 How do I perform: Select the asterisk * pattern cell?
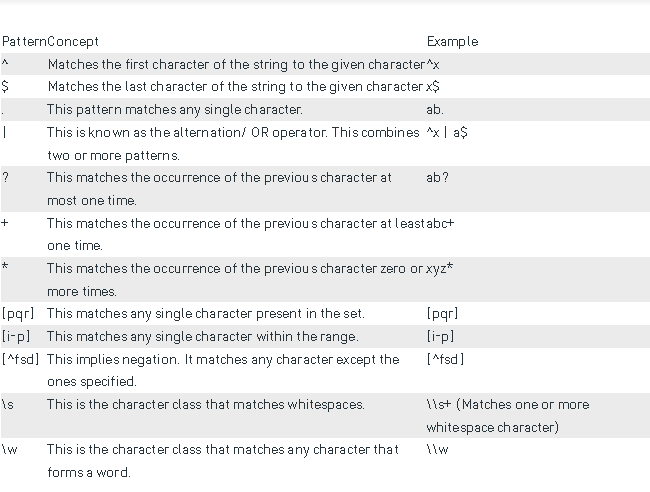point(5,267)
